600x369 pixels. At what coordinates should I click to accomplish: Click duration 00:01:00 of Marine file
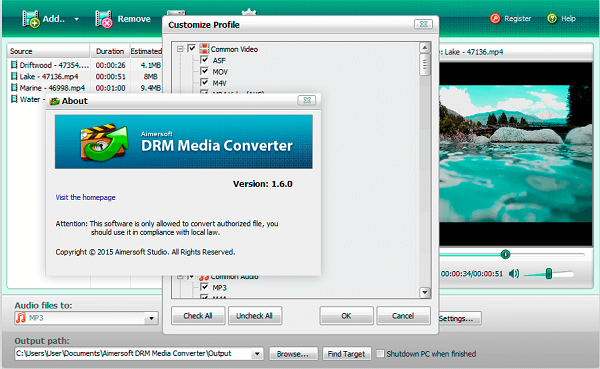click(x=111, y=88)
